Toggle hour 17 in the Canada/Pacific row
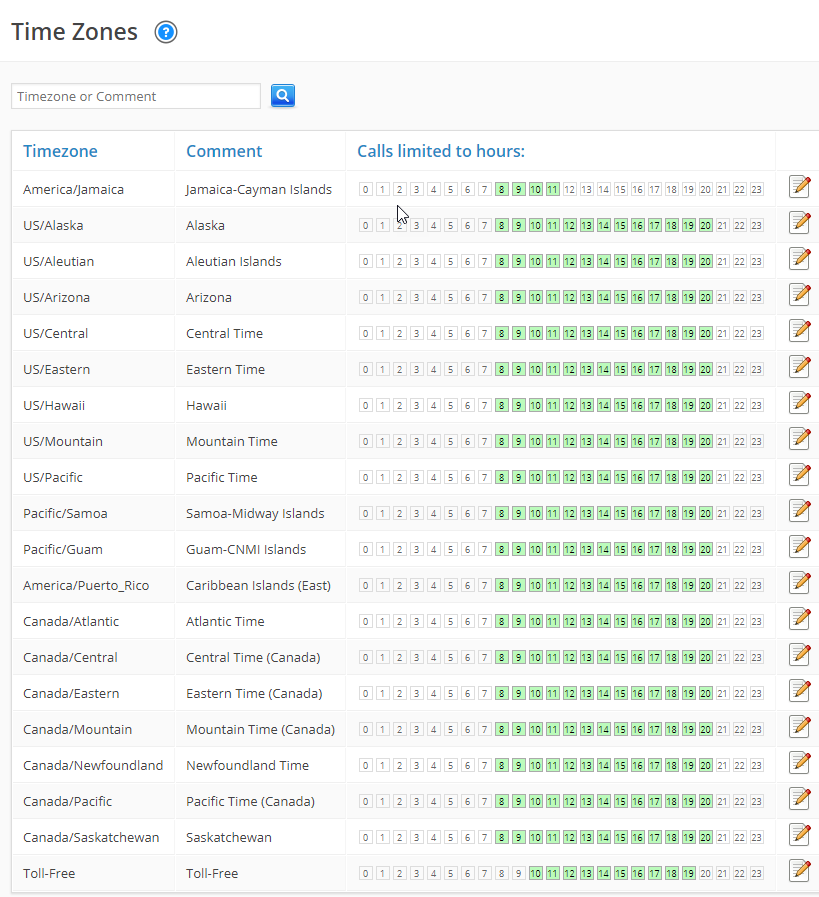This screenshot has height=897, width=819. click(654, 801)
